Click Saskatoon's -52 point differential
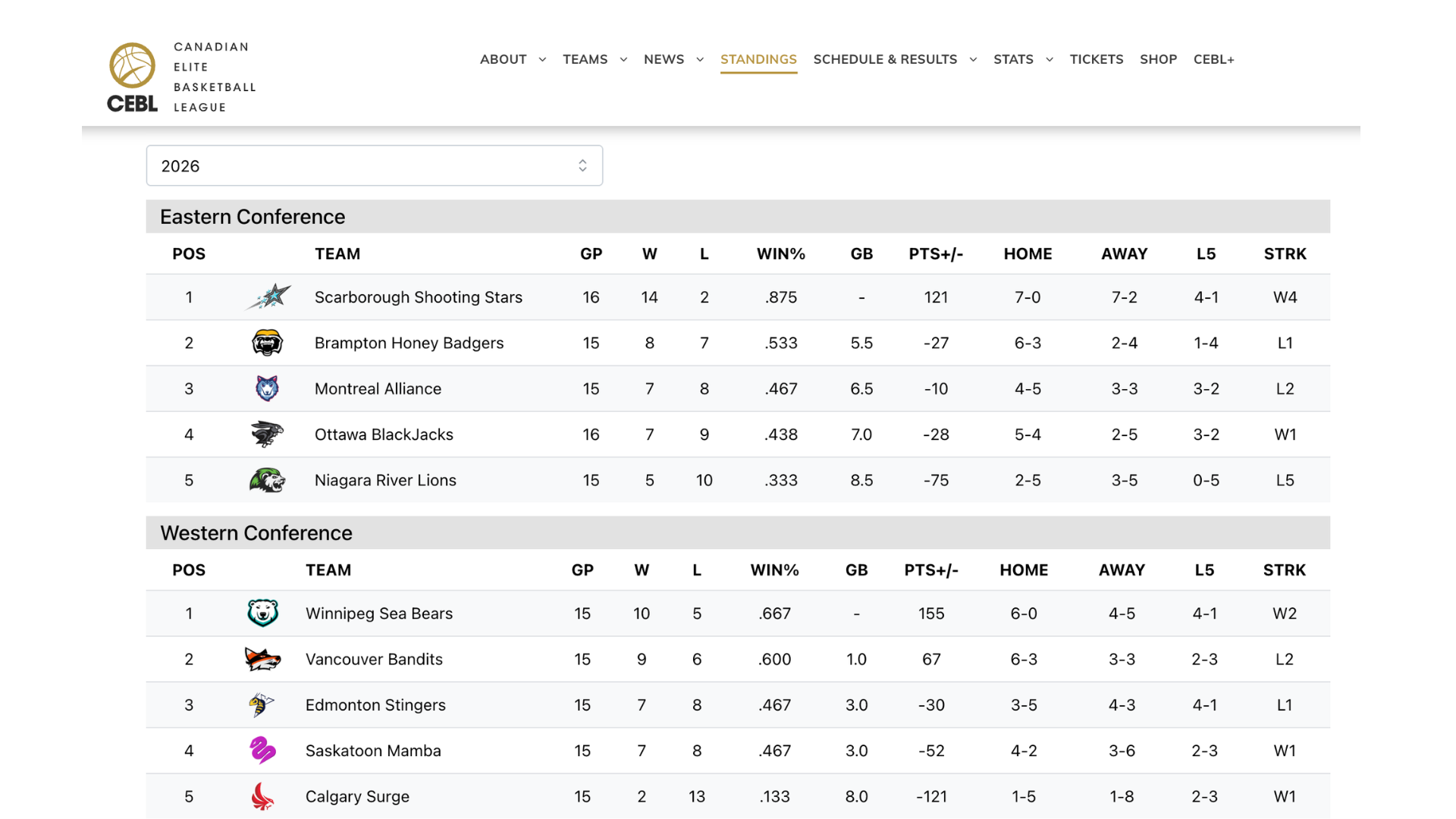The width and height of the screenshot is (1456, 819). pyautogui.click(x=931, y=751)
